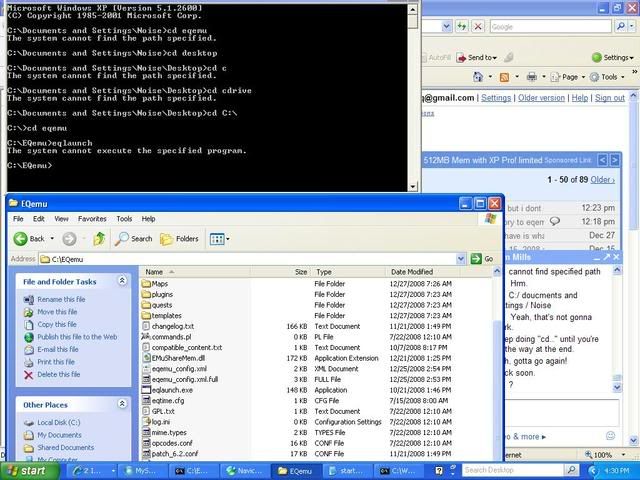Select eqemu_config.xml file icon
Image resolution: width=640 pixels, height=480 pixels.
point(146,369)
